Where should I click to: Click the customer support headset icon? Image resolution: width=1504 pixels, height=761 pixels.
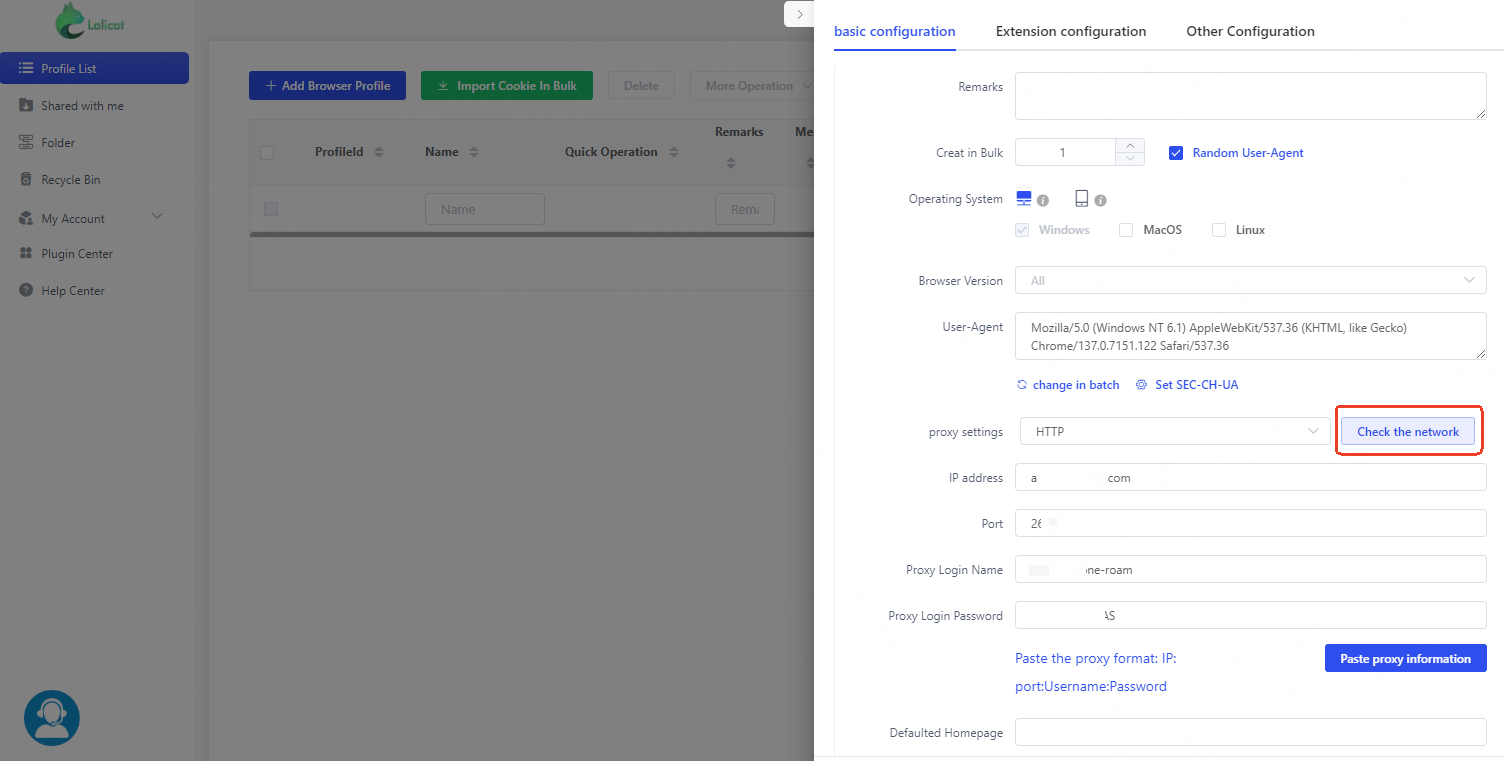pyautogui.click(x=51, y=718)
